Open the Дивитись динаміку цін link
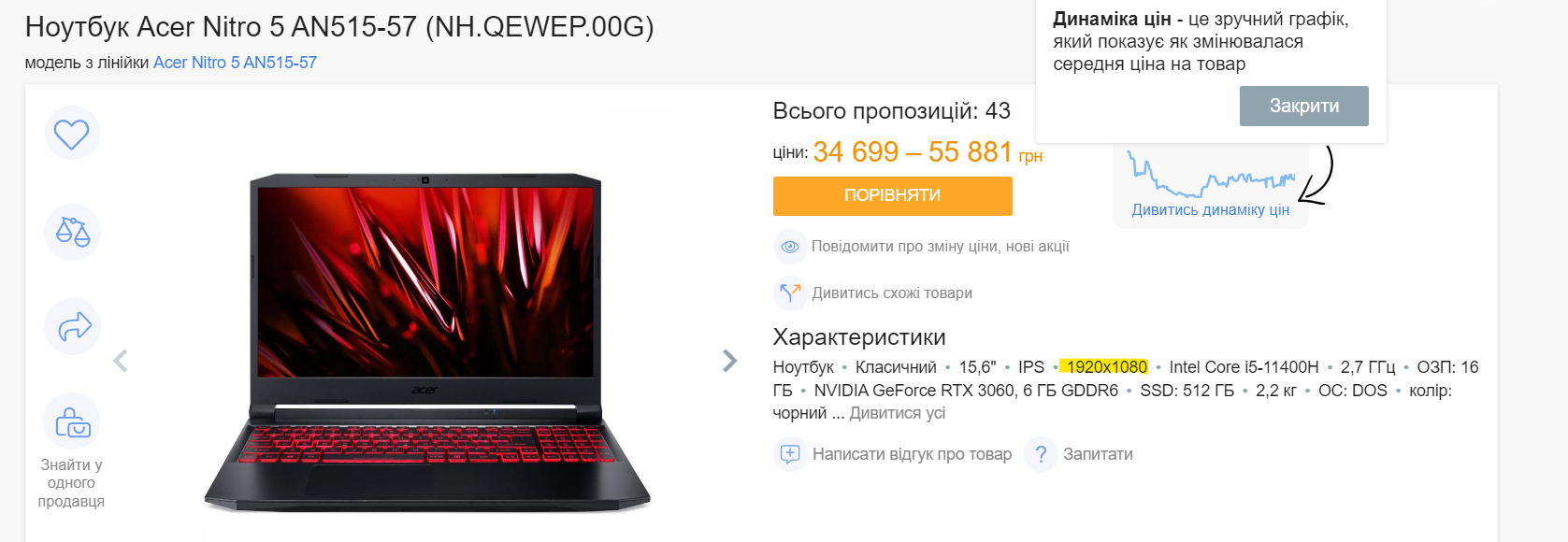 (1210, 210)
